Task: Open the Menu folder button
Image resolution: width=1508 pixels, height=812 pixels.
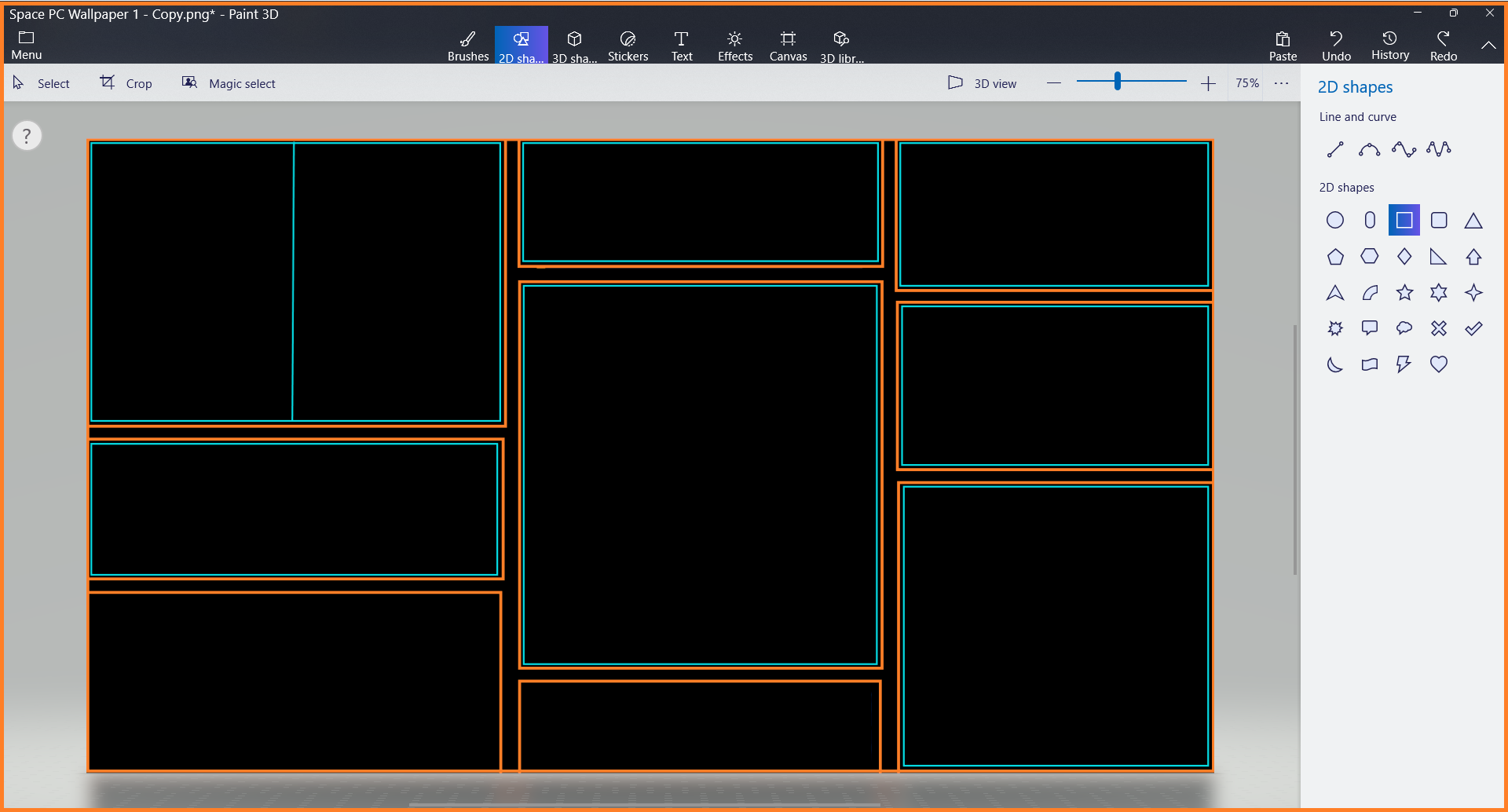Action: click(27, 46)
